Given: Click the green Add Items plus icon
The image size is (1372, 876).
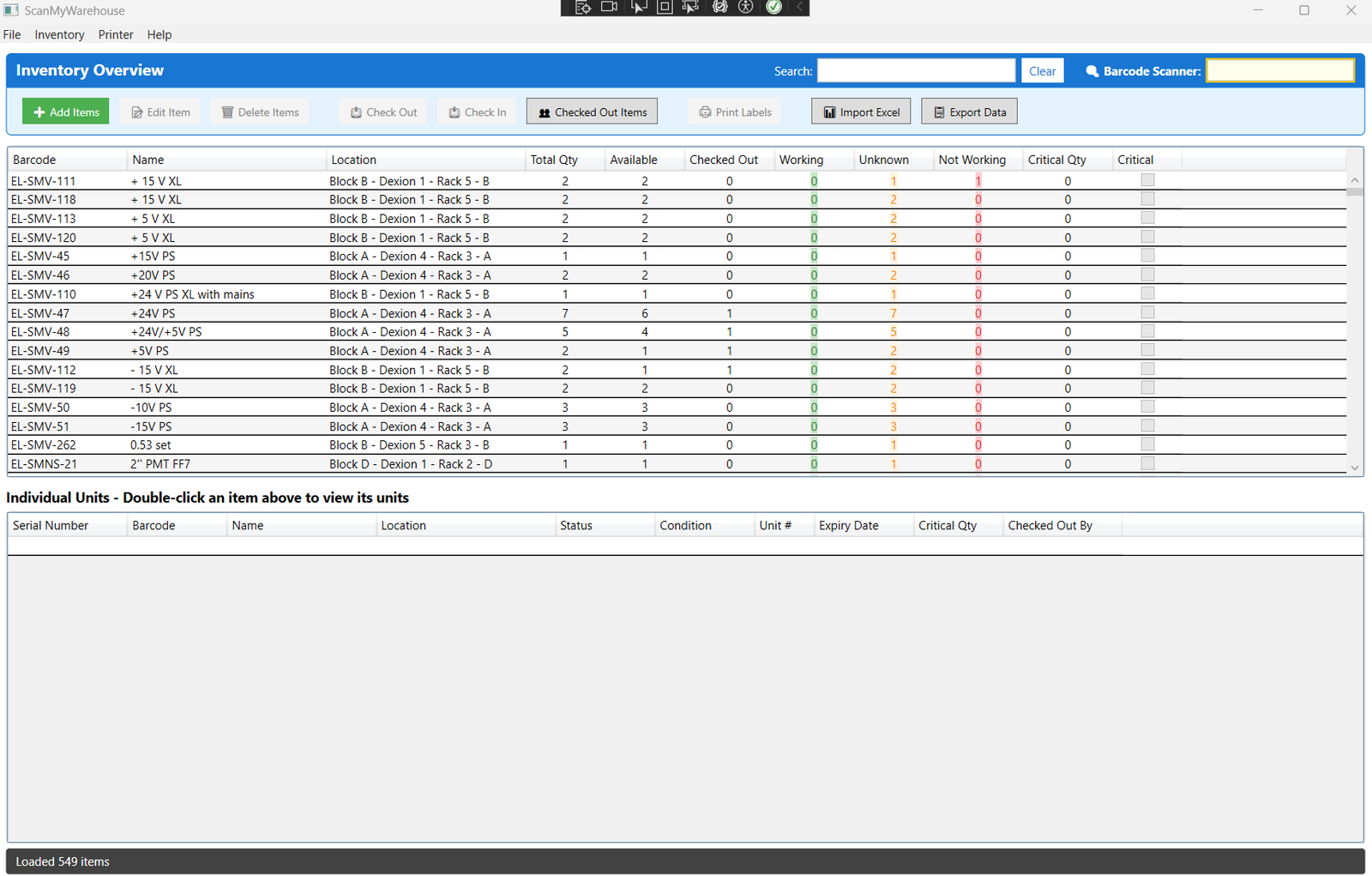Looking at the screenshot, I should (x=40, y=112).
